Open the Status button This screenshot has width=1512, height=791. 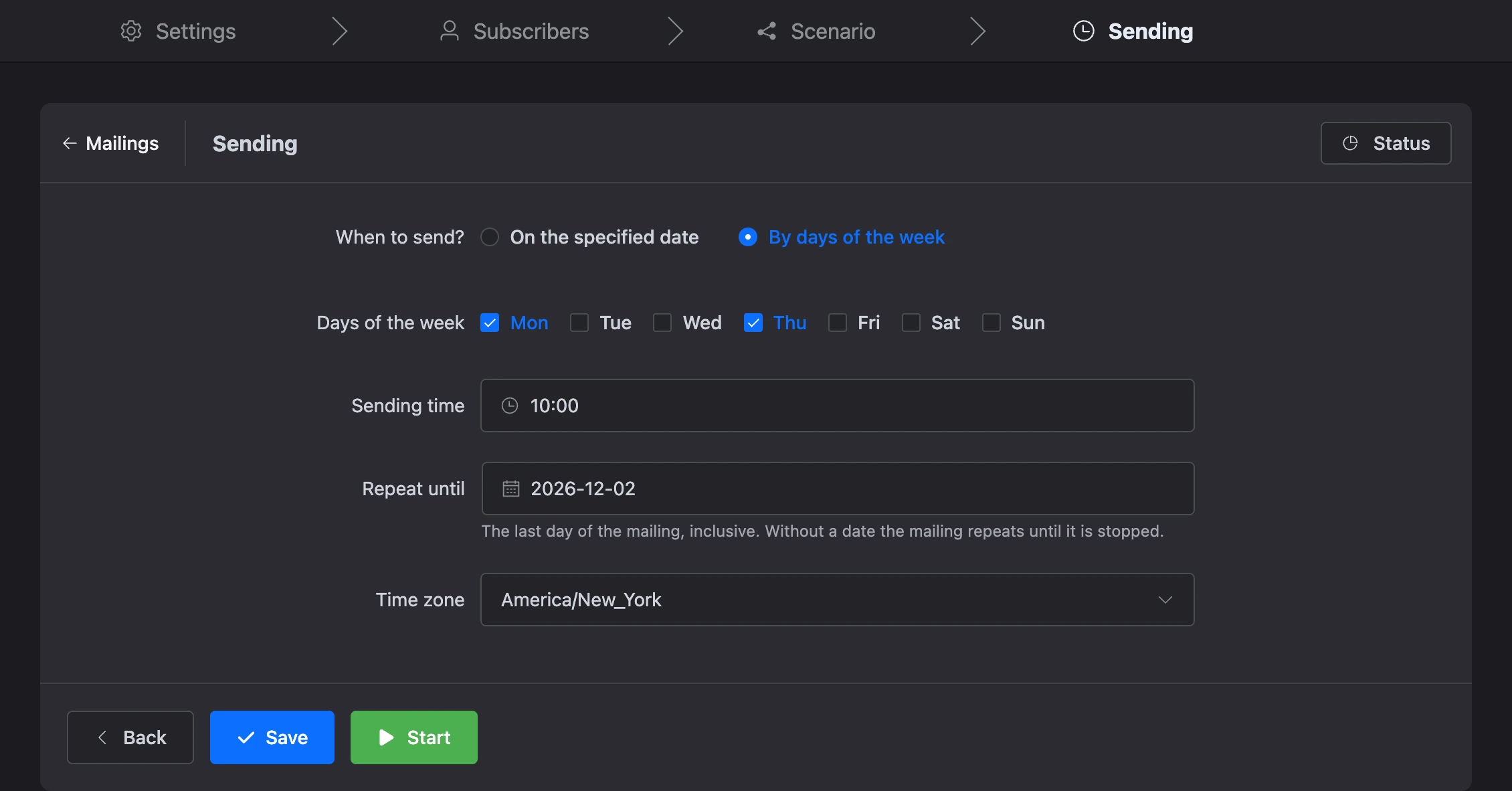(1386, 143)
